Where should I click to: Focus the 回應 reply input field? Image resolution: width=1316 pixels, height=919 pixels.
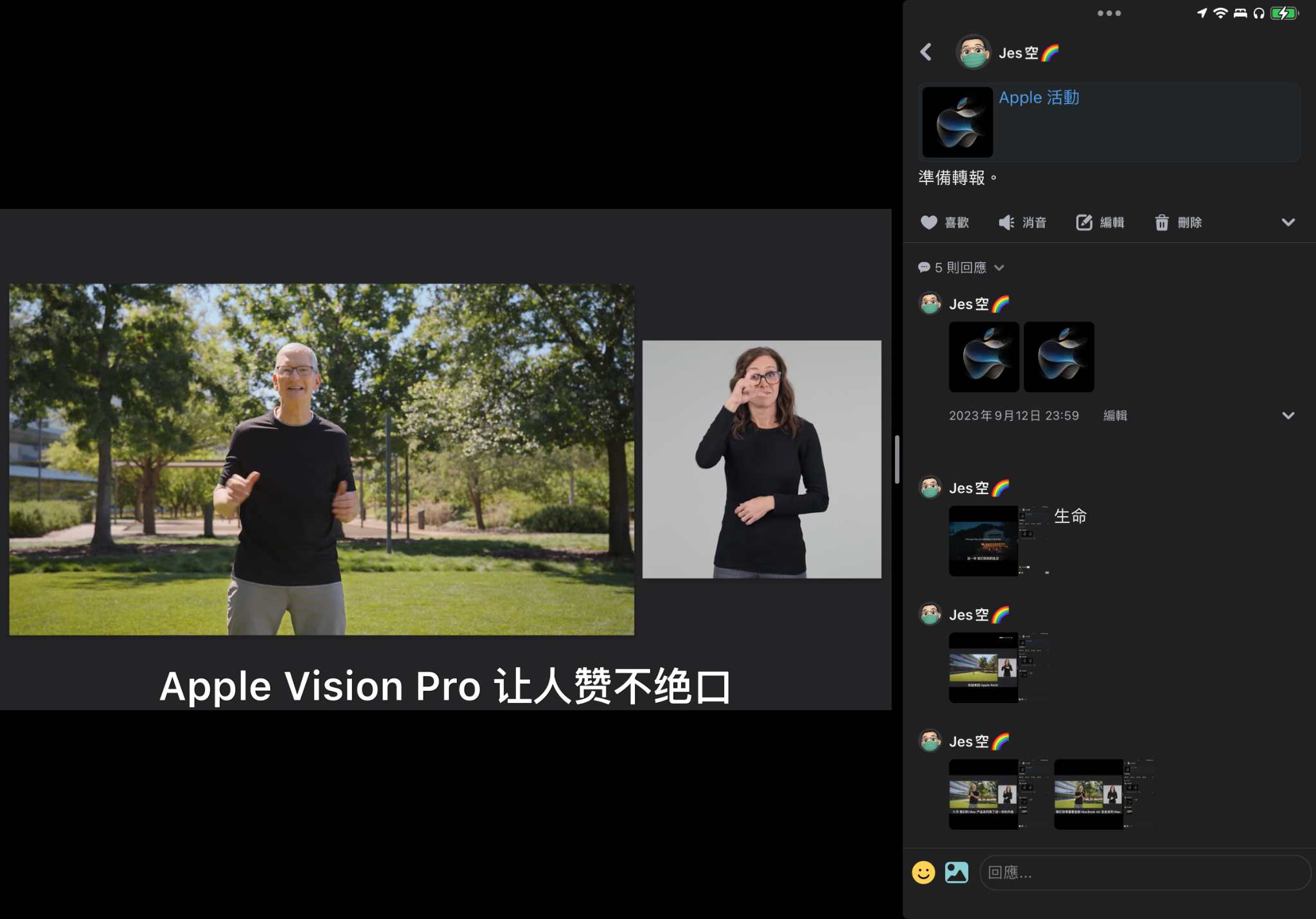point(1144,873)
